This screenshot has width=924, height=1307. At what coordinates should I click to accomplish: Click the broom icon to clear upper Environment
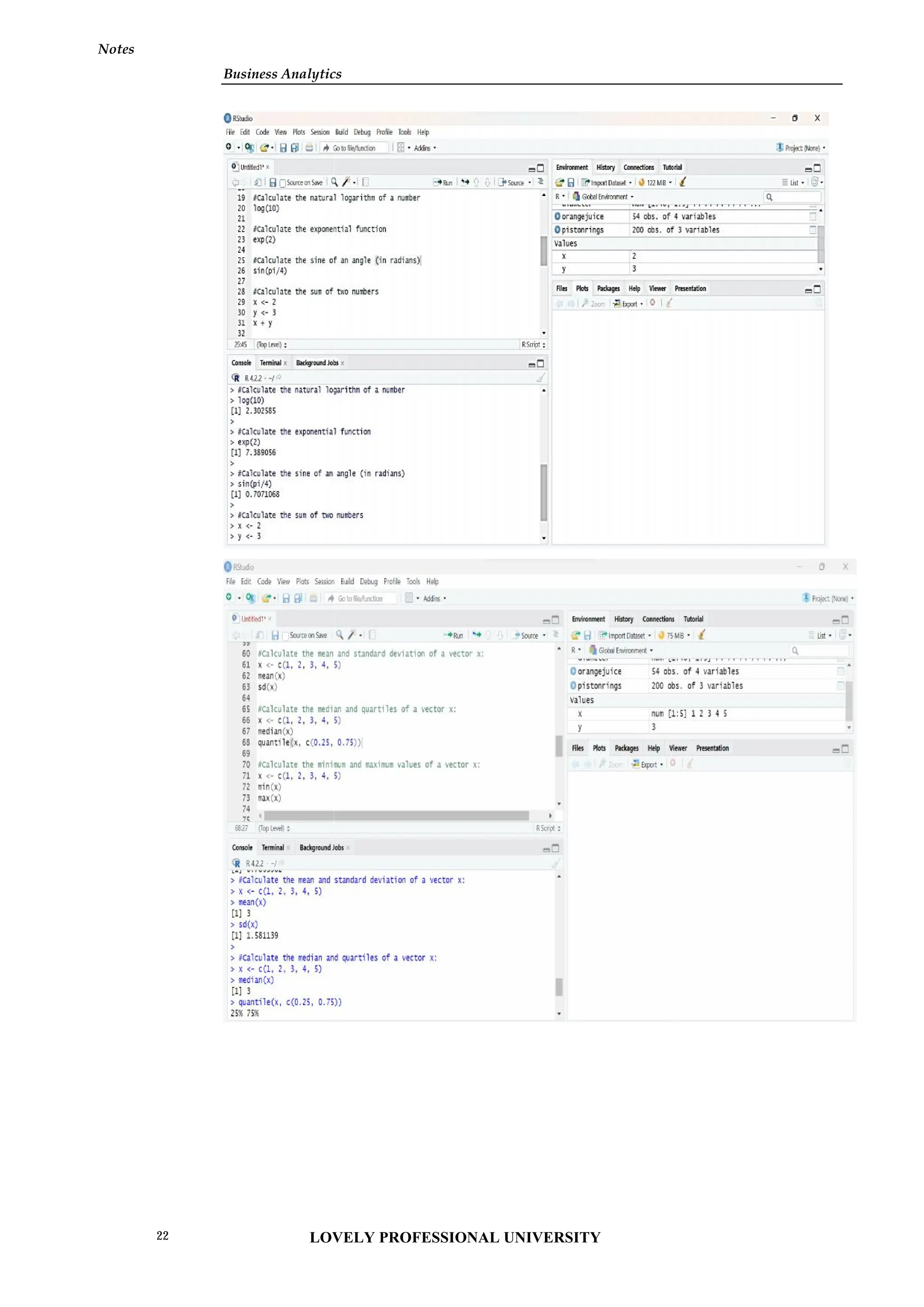pyautogui.click(x=683, y=182)
